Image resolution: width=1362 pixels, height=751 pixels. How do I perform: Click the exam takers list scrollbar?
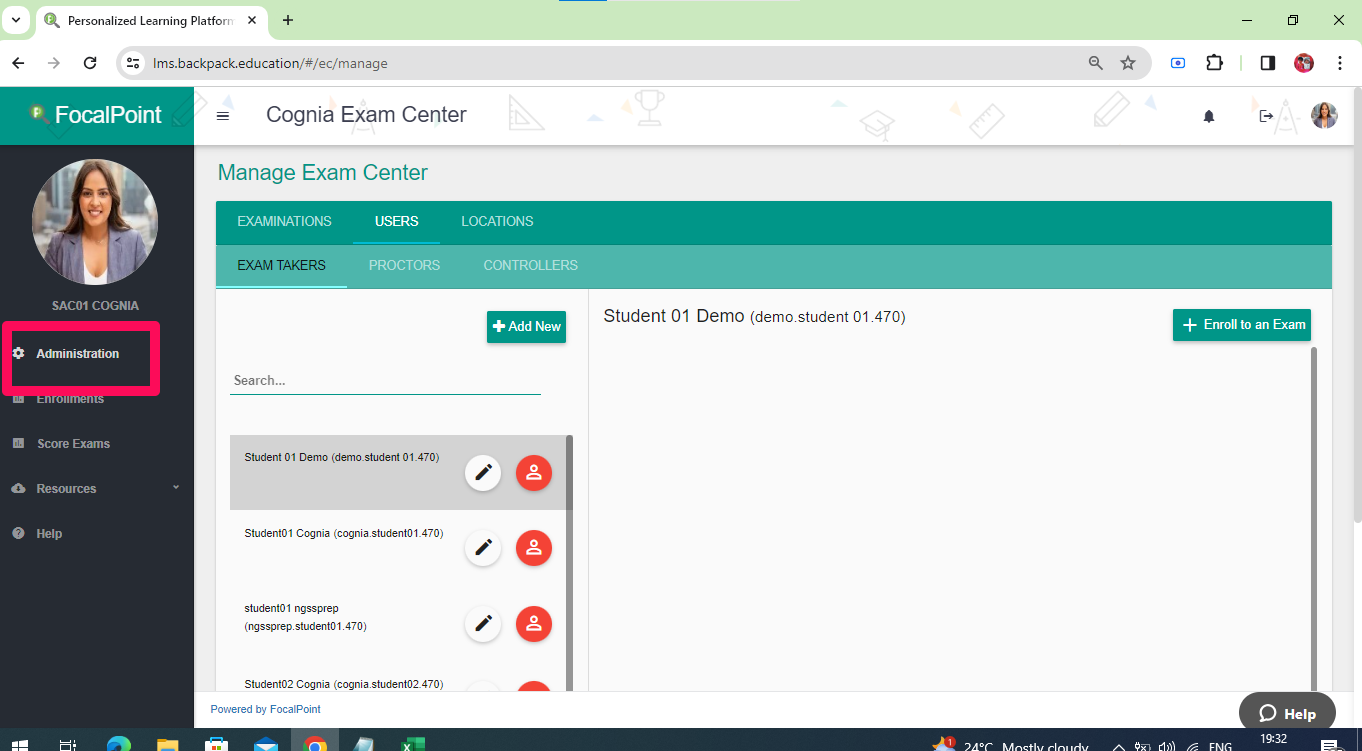tap(570, 562)
